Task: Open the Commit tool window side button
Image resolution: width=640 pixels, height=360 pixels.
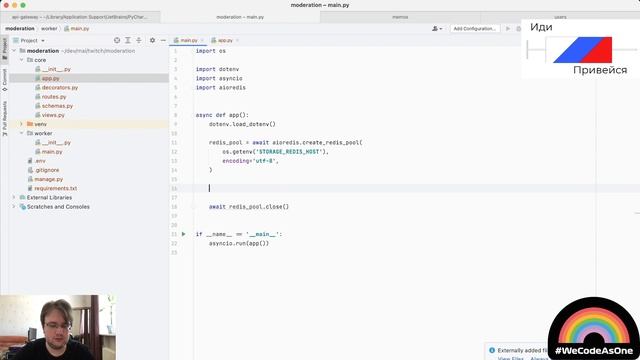Action: click(4, 79)
